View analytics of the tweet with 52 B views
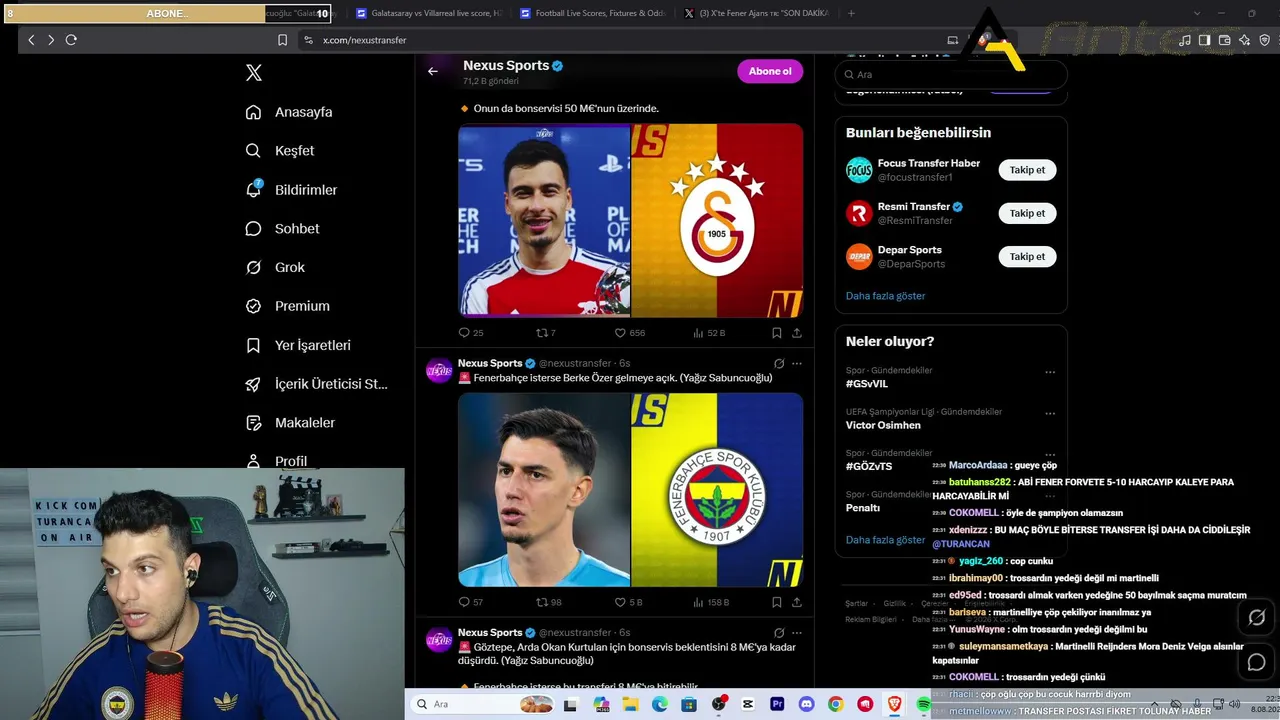Image resolution: width=1280 pixels, height=720 pixels. pos(709,333)
